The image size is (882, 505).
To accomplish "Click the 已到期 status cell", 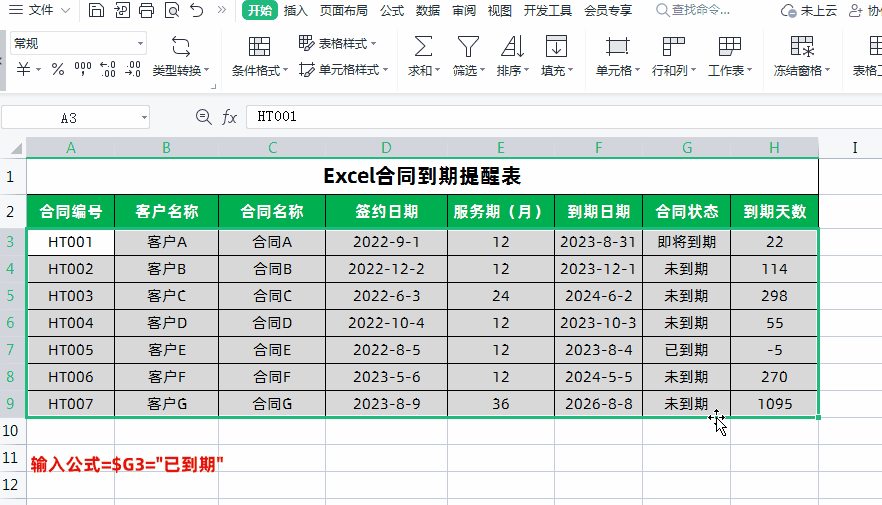I will (x=687, y=350).
